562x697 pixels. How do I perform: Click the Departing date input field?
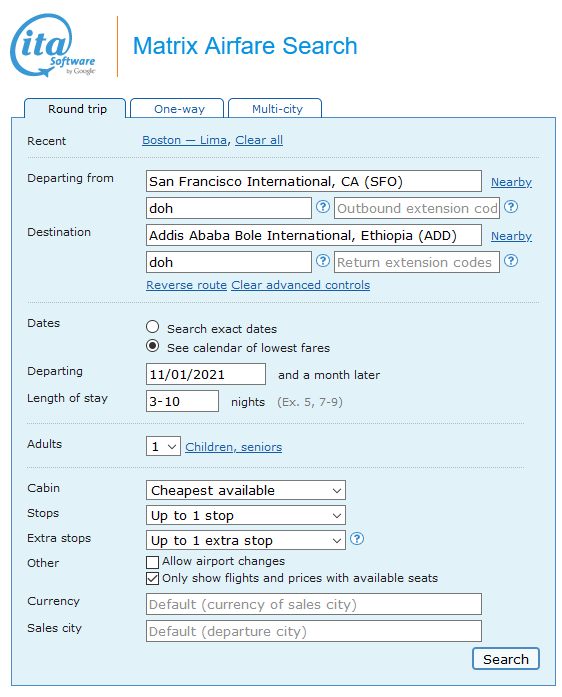pyautogui.click(x=206, y=374)
